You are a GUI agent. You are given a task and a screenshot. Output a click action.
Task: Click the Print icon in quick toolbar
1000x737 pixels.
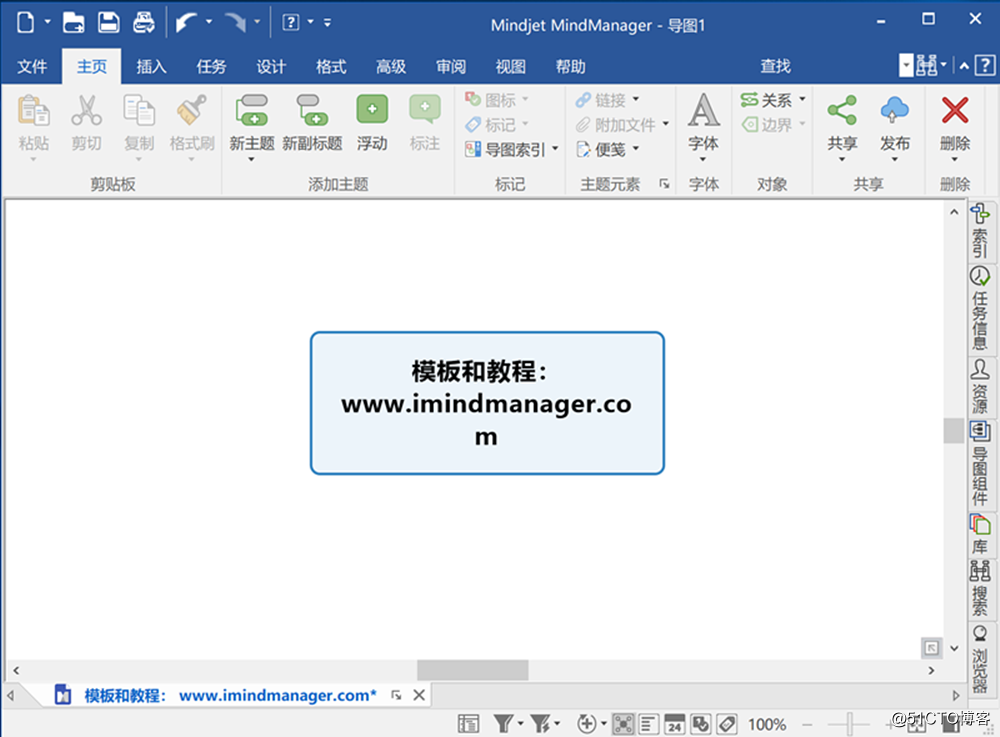point(143,22)
